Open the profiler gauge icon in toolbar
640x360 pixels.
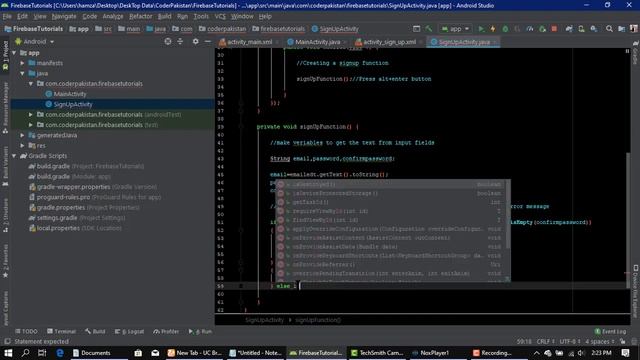(x=530, y=29)
